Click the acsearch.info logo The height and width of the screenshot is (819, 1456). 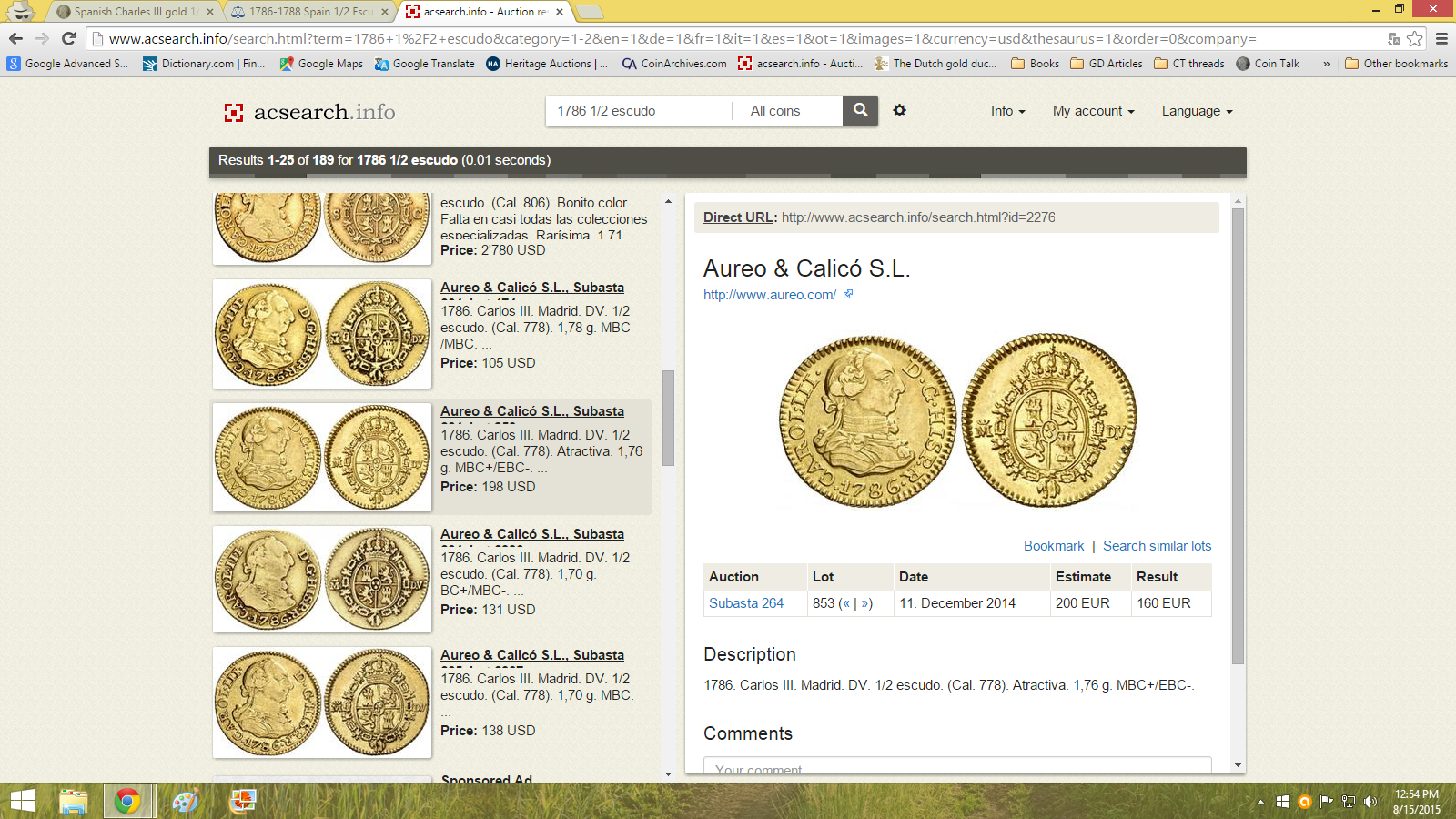point(309,112)
